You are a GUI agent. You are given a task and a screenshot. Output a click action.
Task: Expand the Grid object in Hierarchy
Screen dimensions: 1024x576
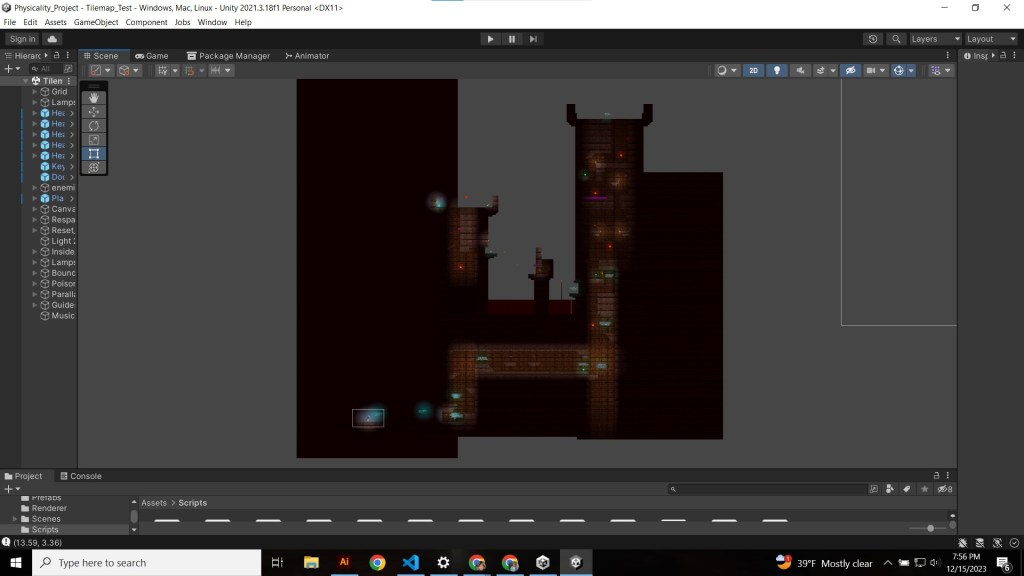[35, 91]
